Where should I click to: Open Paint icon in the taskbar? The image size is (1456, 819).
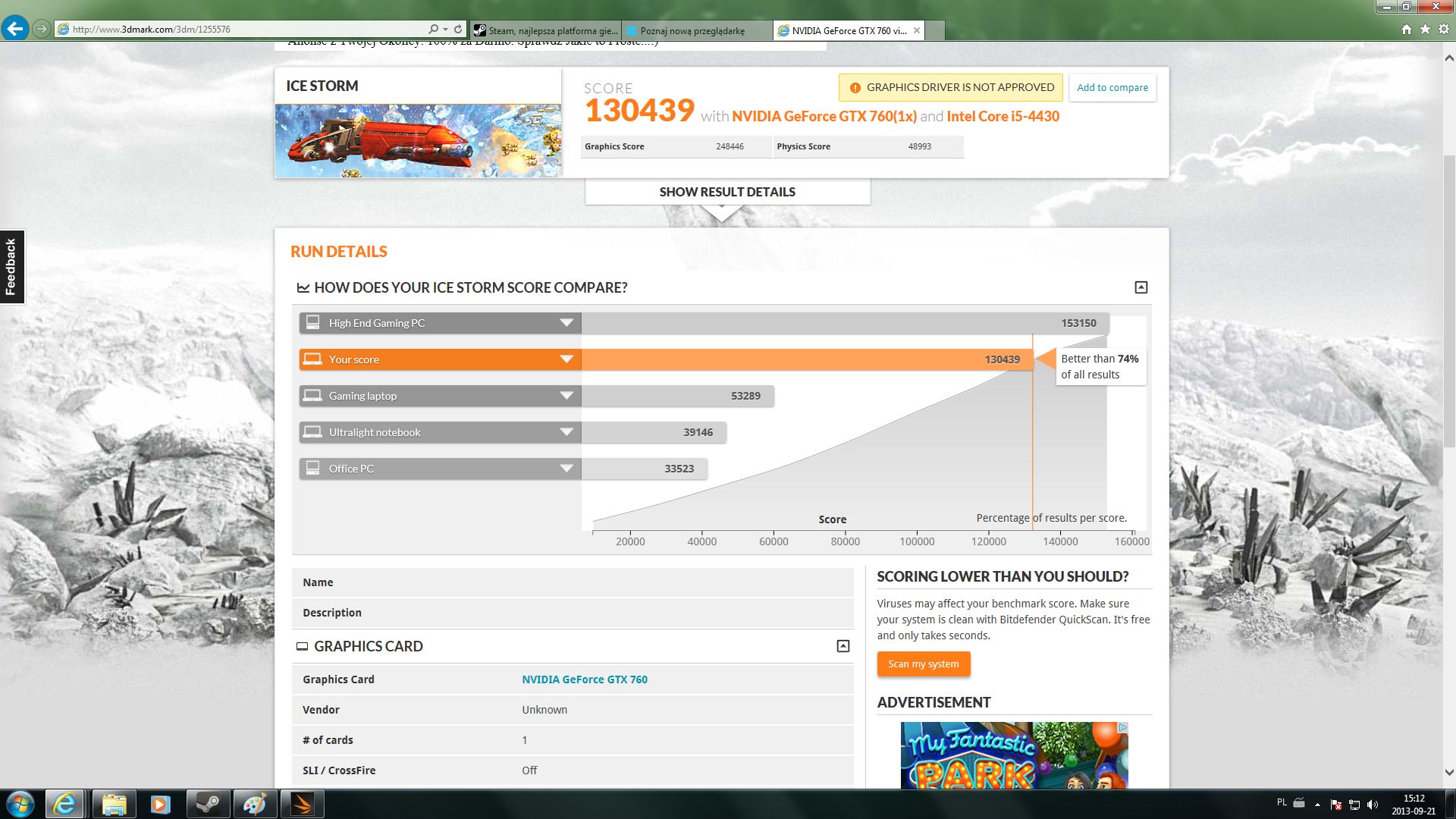coord(255,804)
